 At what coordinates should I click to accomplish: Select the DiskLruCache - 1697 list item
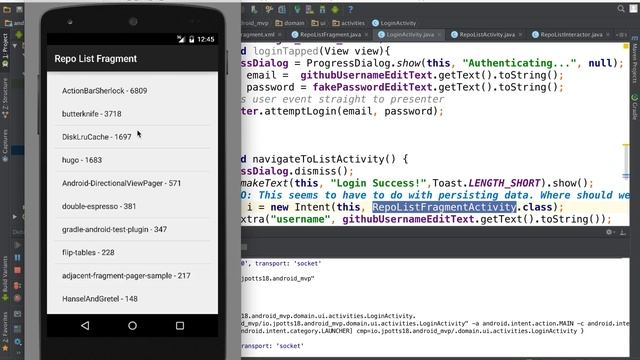(132, 137)
